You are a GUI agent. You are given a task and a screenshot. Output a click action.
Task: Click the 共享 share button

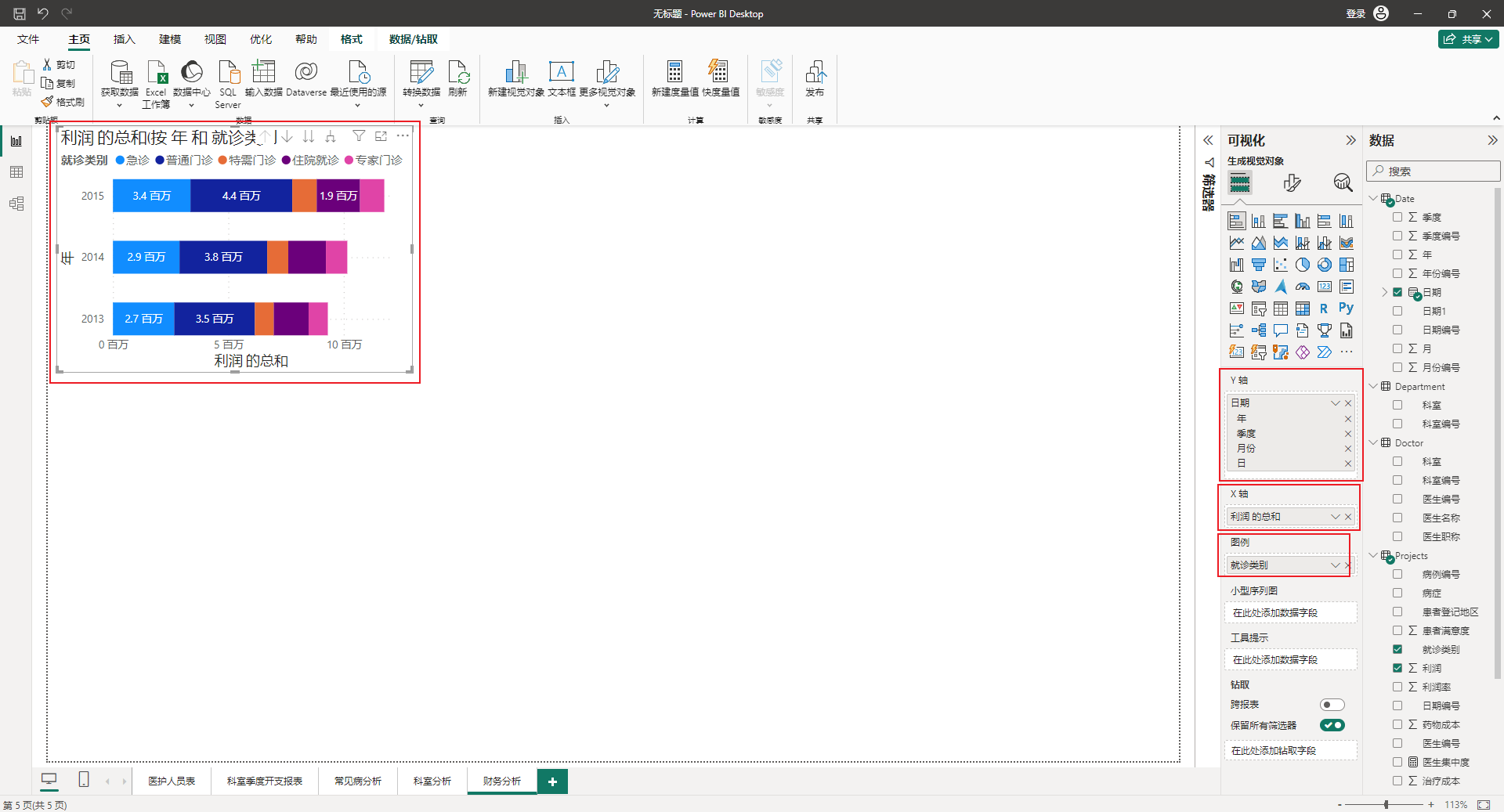1469,39
